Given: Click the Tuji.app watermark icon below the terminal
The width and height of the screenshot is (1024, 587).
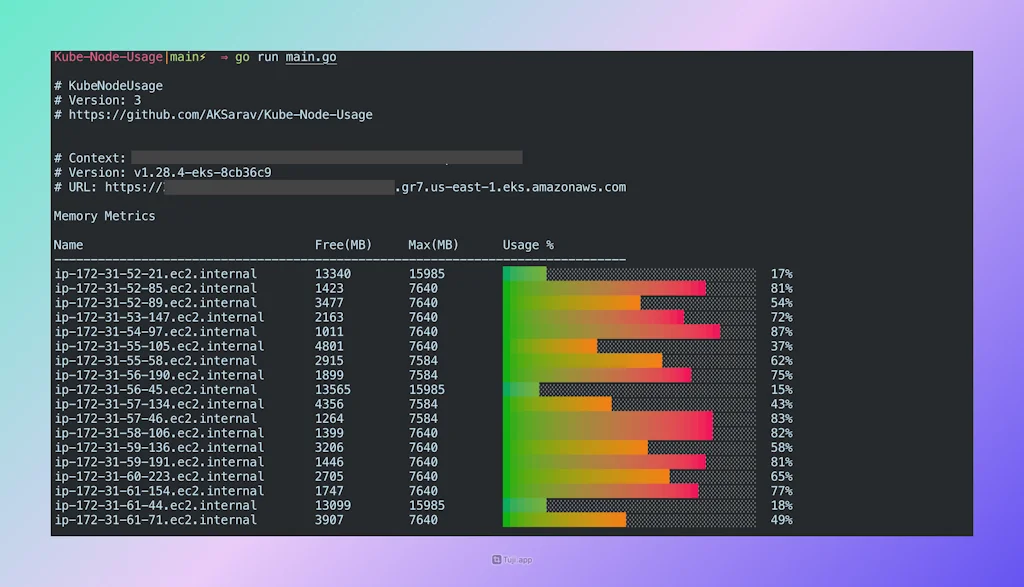Looking at the screenshot, I should [x=496, y=560].
